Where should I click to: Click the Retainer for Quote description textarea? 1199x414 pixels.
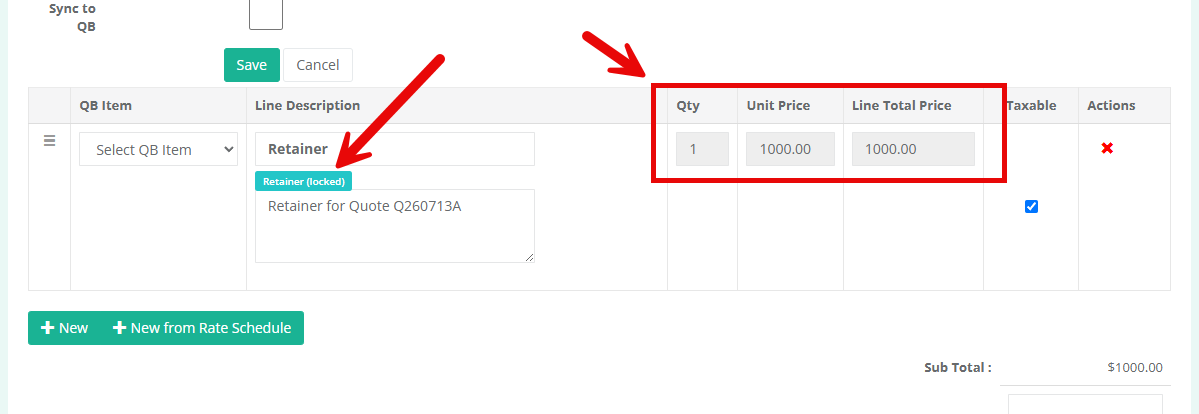(395, 226)
